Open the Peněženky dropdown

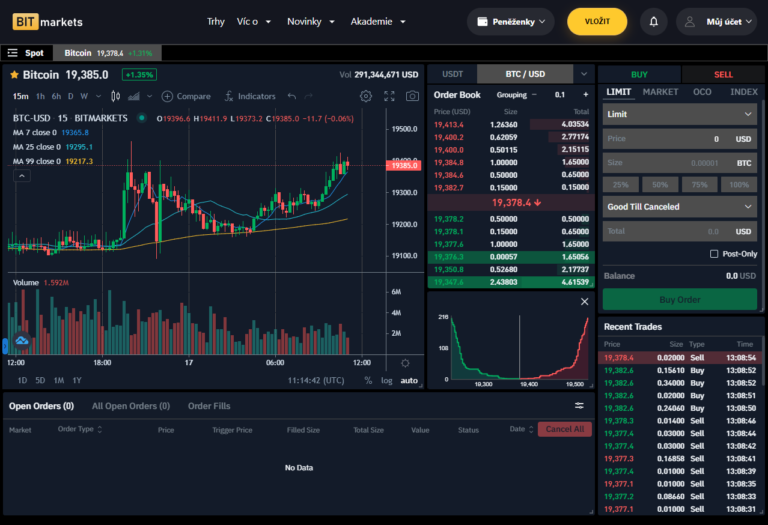coord(511,22)
